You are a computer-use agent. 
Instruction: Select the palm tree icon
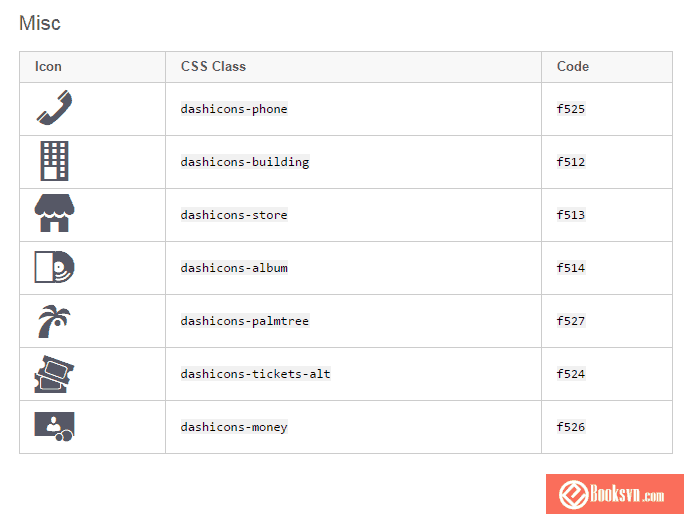click(54, 321)
